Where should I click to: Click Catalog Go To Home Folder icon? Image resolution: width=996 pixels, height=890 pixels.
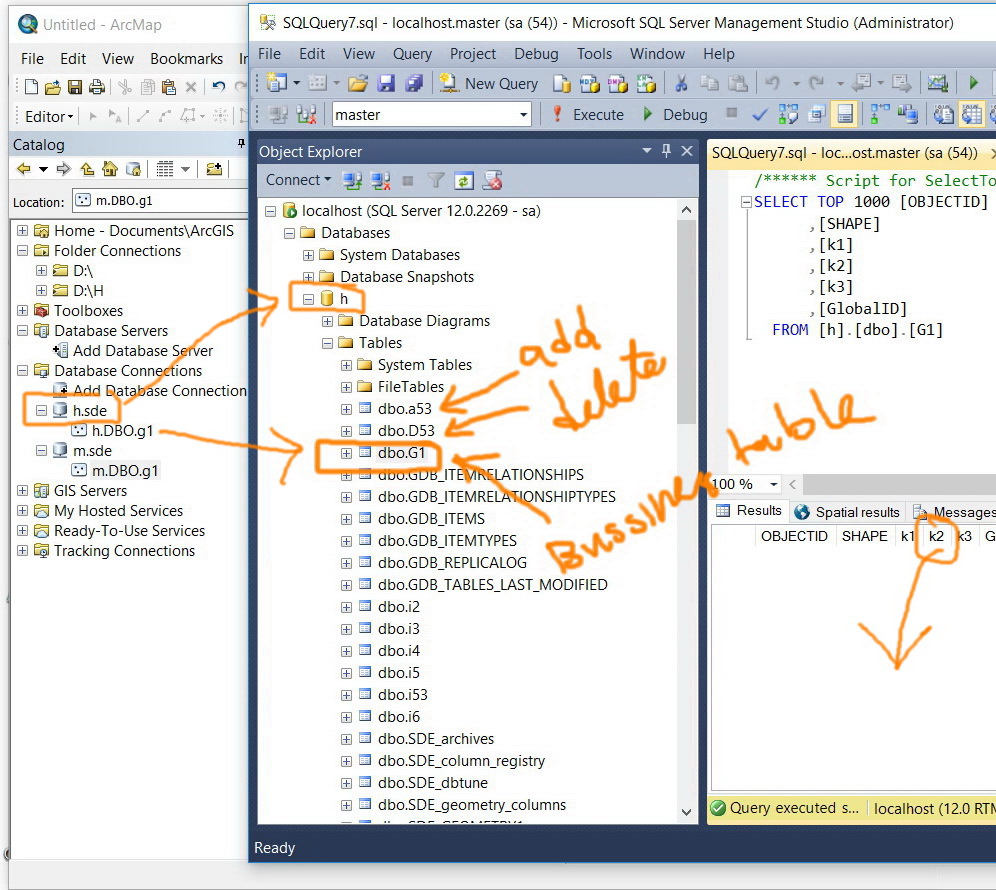(110, 169)
